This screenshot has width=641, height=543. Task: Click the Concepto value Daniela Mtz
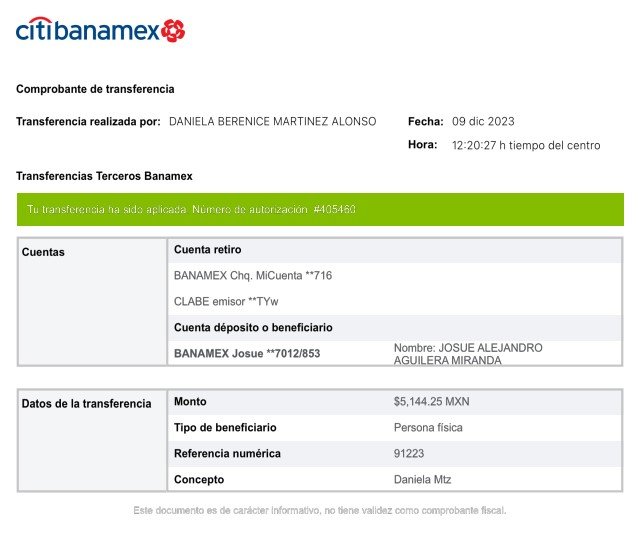click(422, 480)
